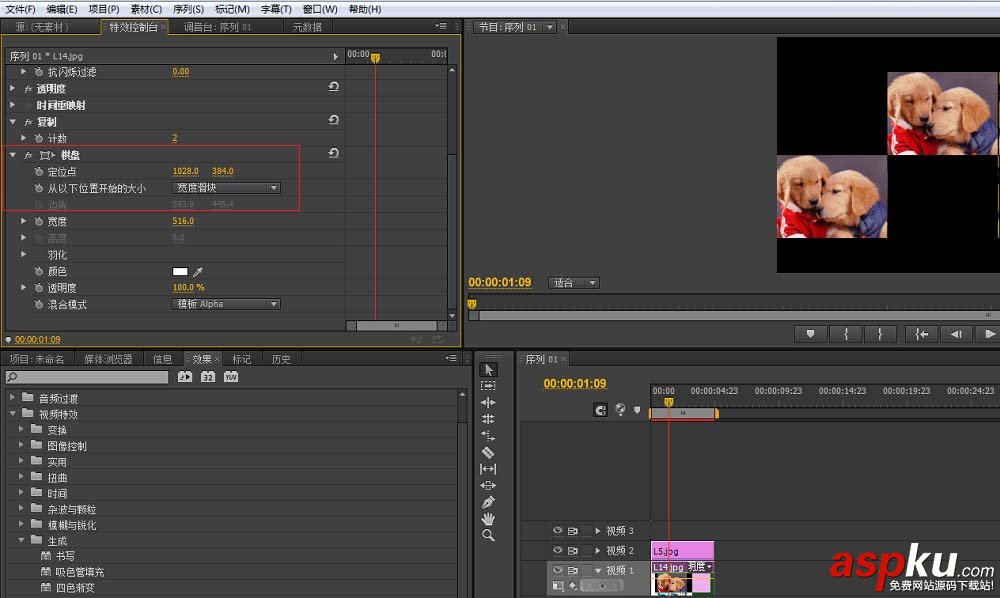Switch to the 历史 tab
The height and width of the screenshot is (598, 1000).
(281, 360)
